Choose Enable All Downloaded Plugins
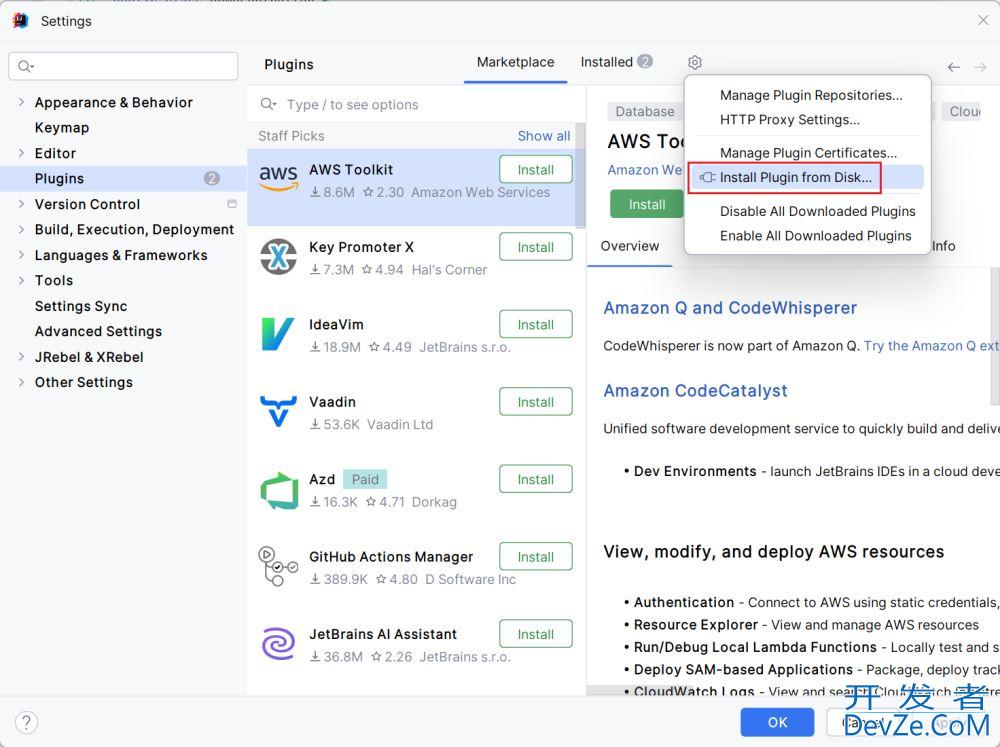 (815, 235)
